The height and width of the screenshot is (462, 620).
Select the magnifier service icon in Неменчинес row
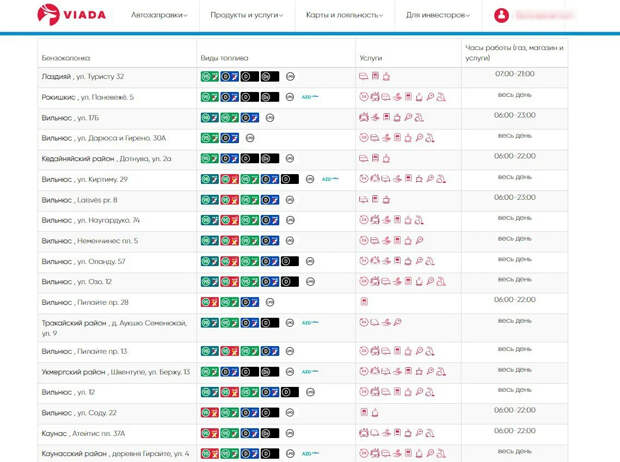419,240
